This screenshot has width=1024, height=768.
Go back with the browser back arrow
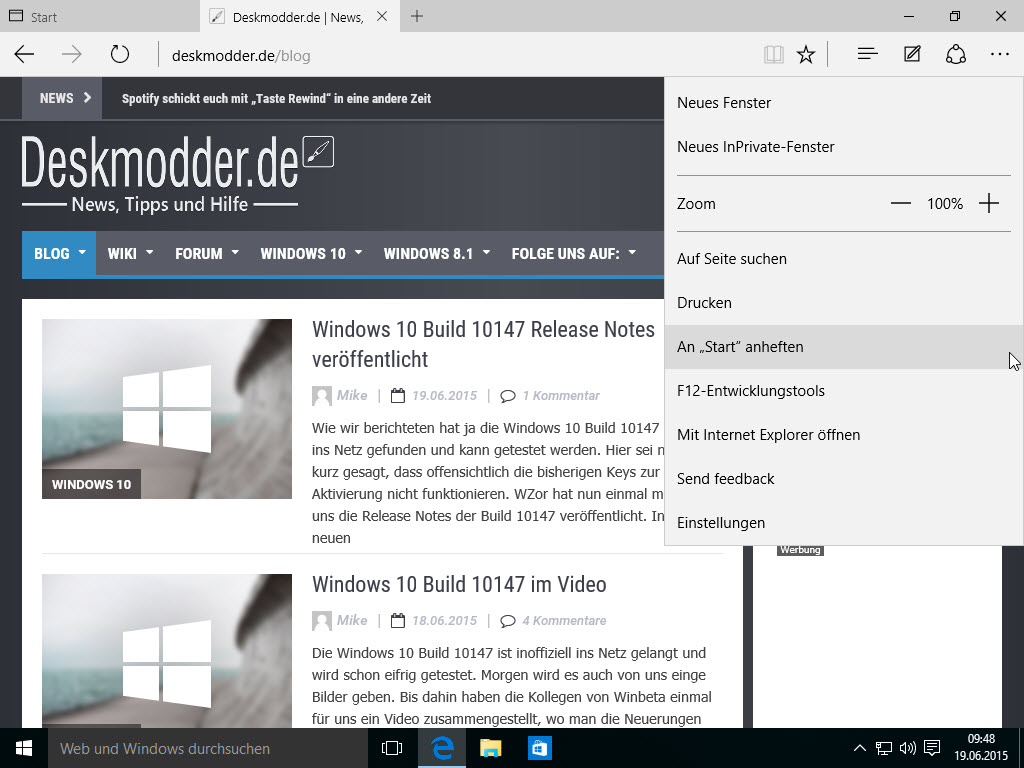24,54
